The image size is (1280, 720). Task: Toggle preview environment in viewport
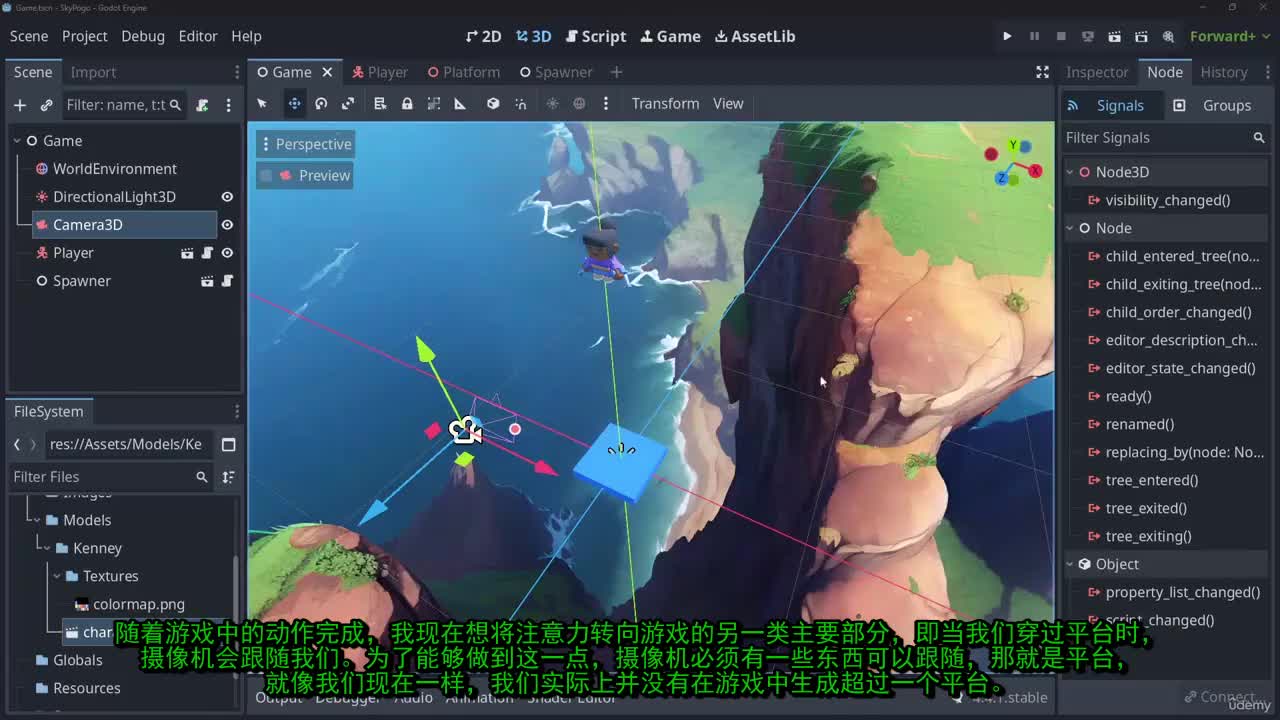point(579,104)
